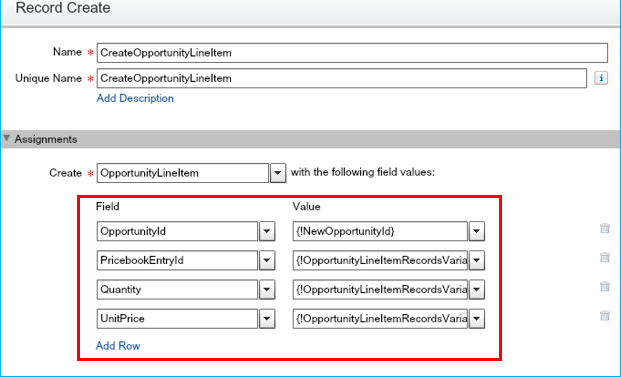Click the Record Create dialog title
621x377 pixels.
(x=63, y=8)
